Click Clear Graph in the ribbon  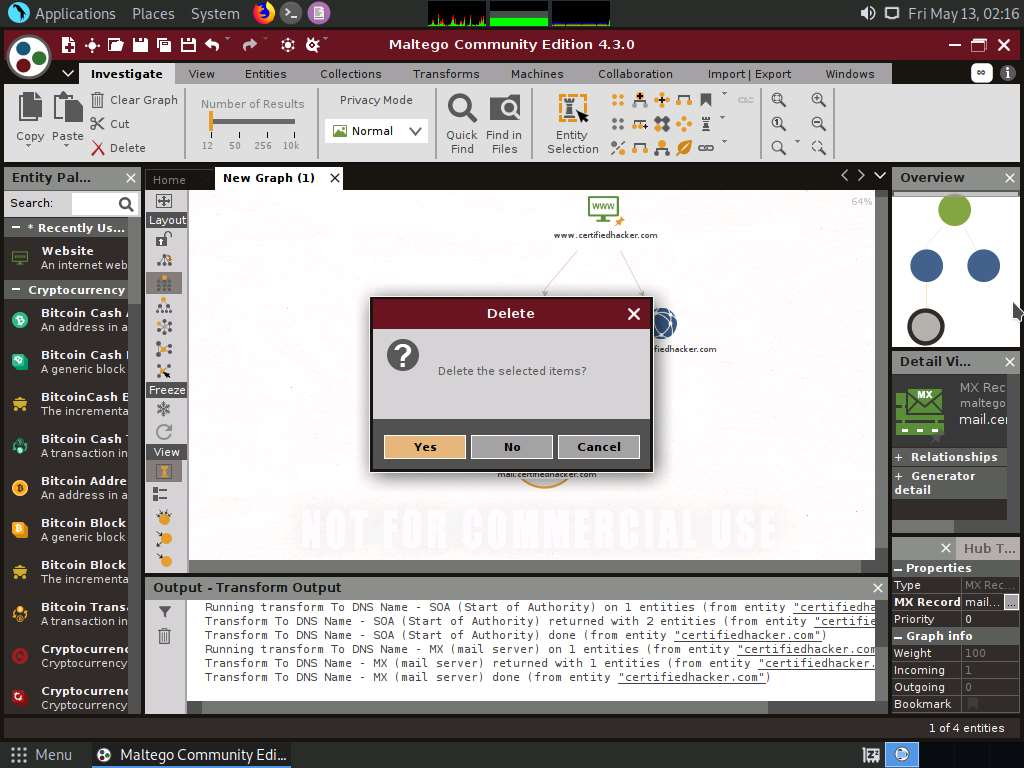(135, 100)
